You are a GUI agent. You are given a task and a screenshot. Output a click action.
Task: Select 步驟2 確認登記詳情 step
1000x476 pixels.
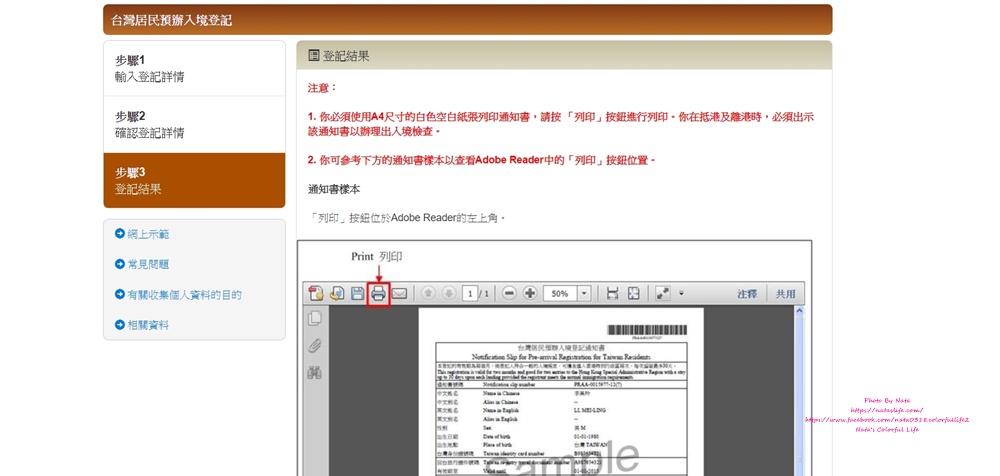pyautogui.click(x=194, y=124)
